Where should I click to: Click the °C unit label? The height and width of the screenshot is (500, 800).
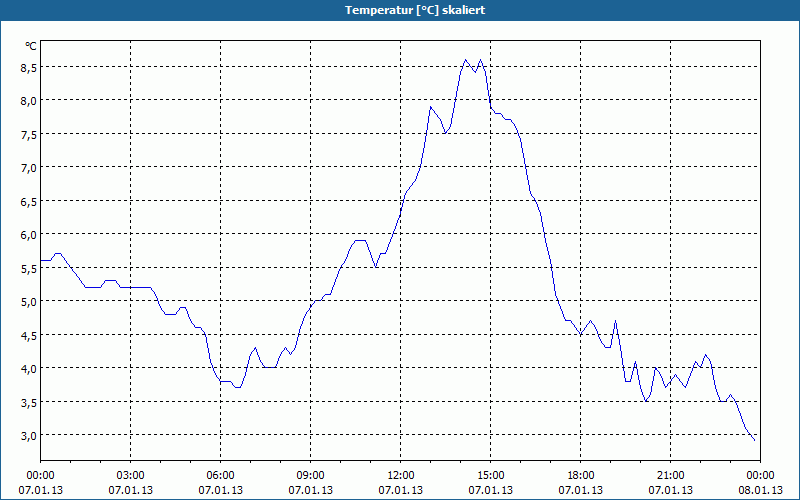pyautogui.click(x=31, y=46)
